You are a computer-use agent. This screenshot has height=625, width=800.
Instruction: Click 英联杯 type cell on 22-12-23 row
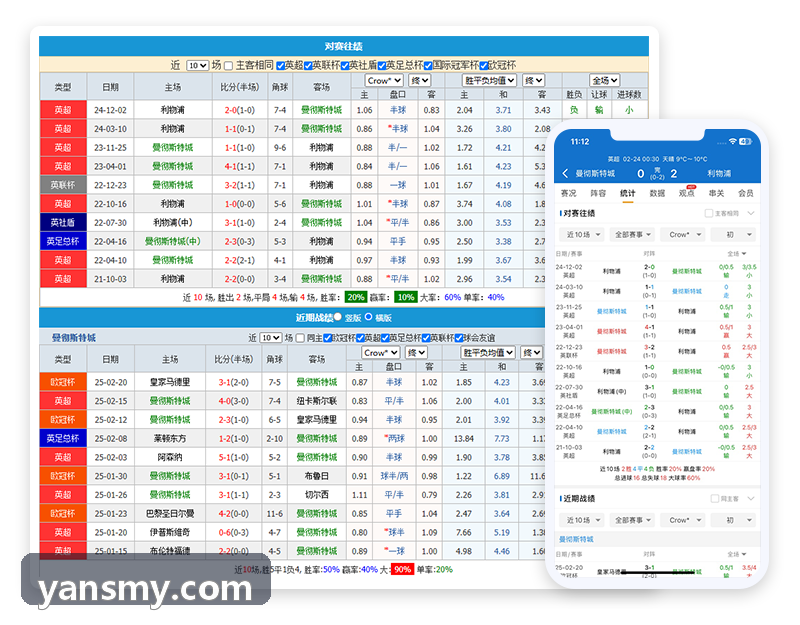(63, 185)
